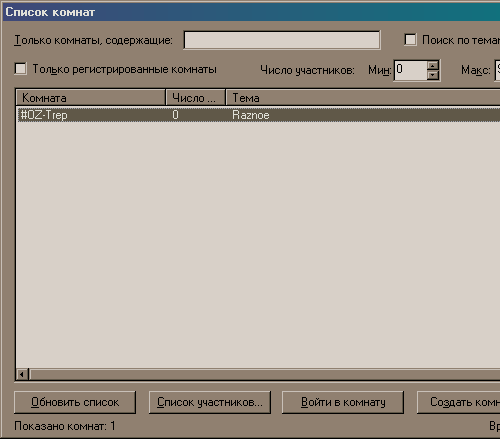
Task: Click the filter field for room names
Action: 282,40
